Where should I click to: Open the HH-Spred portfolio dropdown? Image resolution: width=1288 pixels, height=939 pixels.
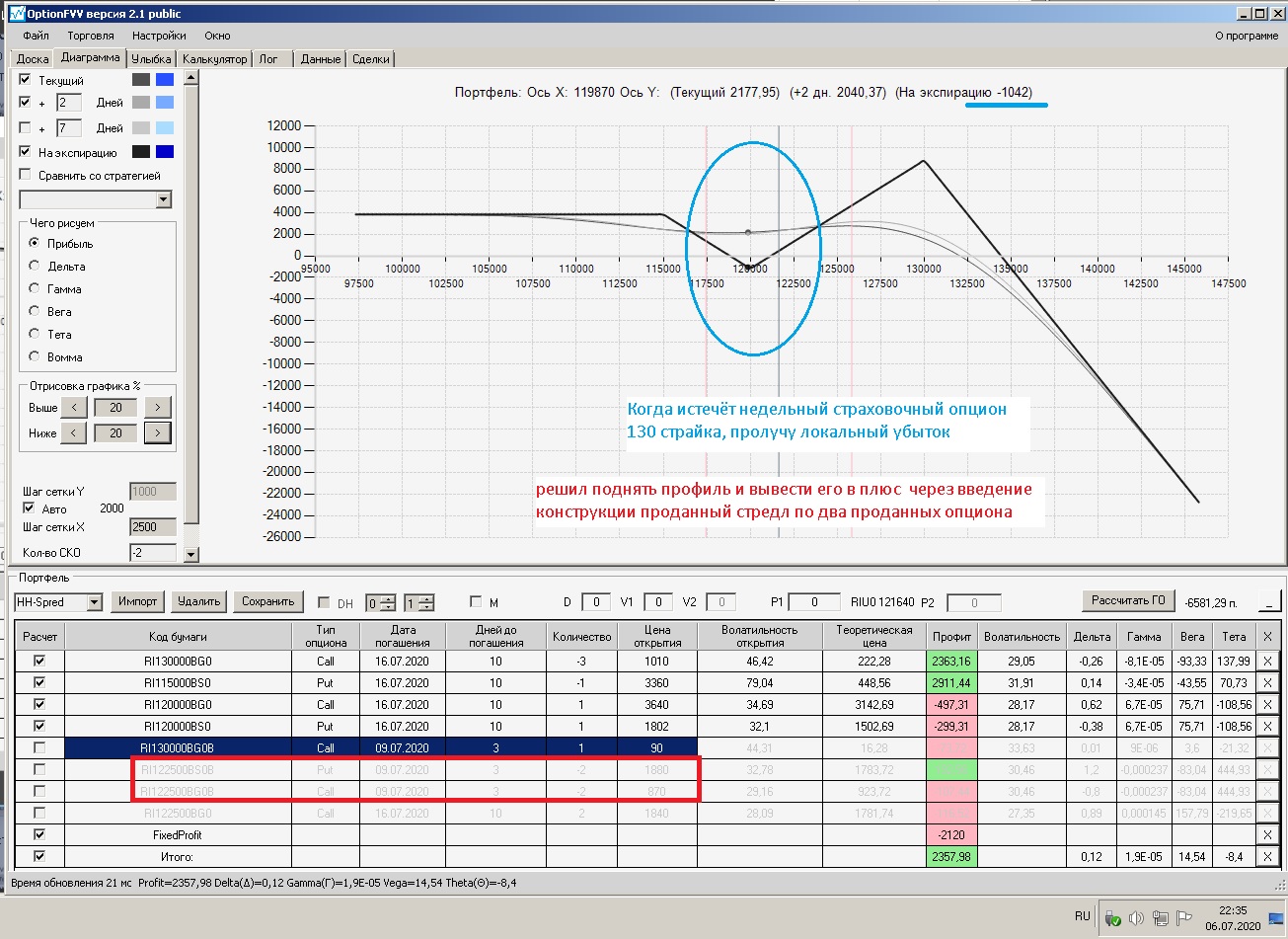pos(95,602)
